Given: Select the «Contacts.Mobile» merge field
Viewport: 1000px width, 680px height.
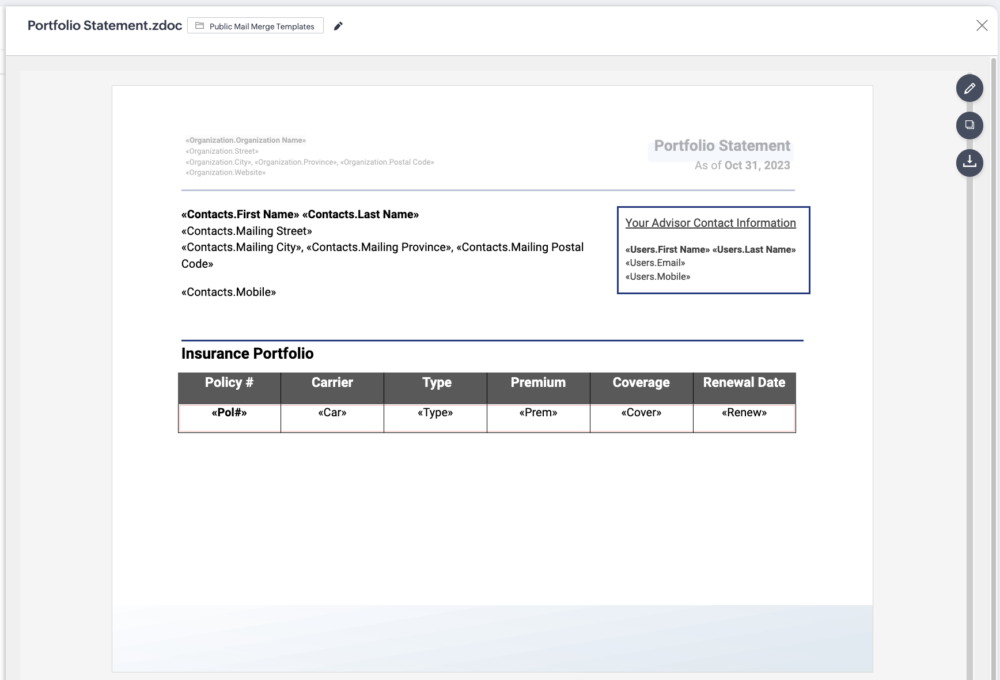Looking at the screenshot, I should pyautogui.click(x=228, y=292).
